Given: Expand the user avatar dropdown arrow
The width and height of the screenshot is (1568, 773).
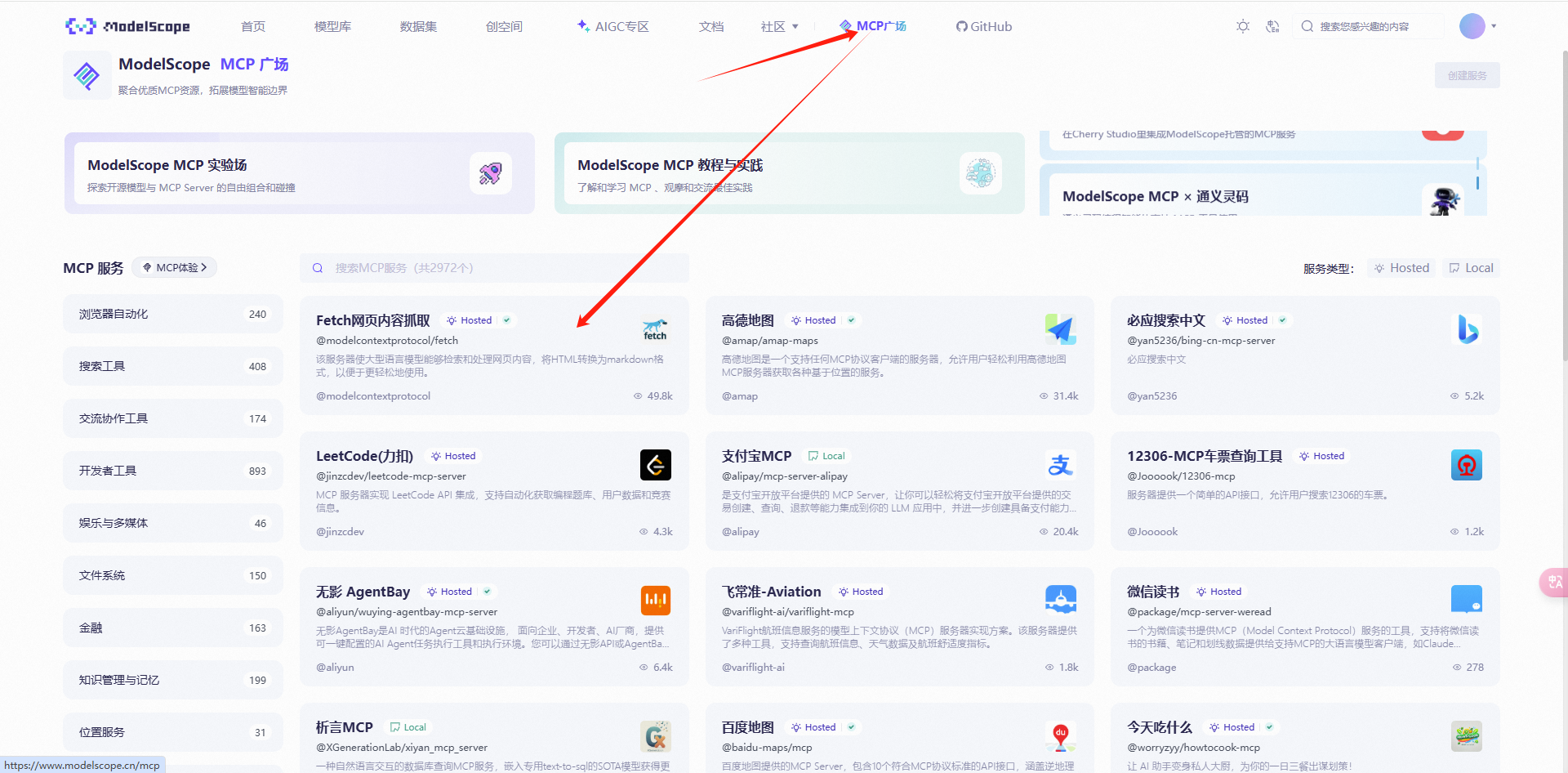Looking at the screenshot, I should click(1494, 26).
